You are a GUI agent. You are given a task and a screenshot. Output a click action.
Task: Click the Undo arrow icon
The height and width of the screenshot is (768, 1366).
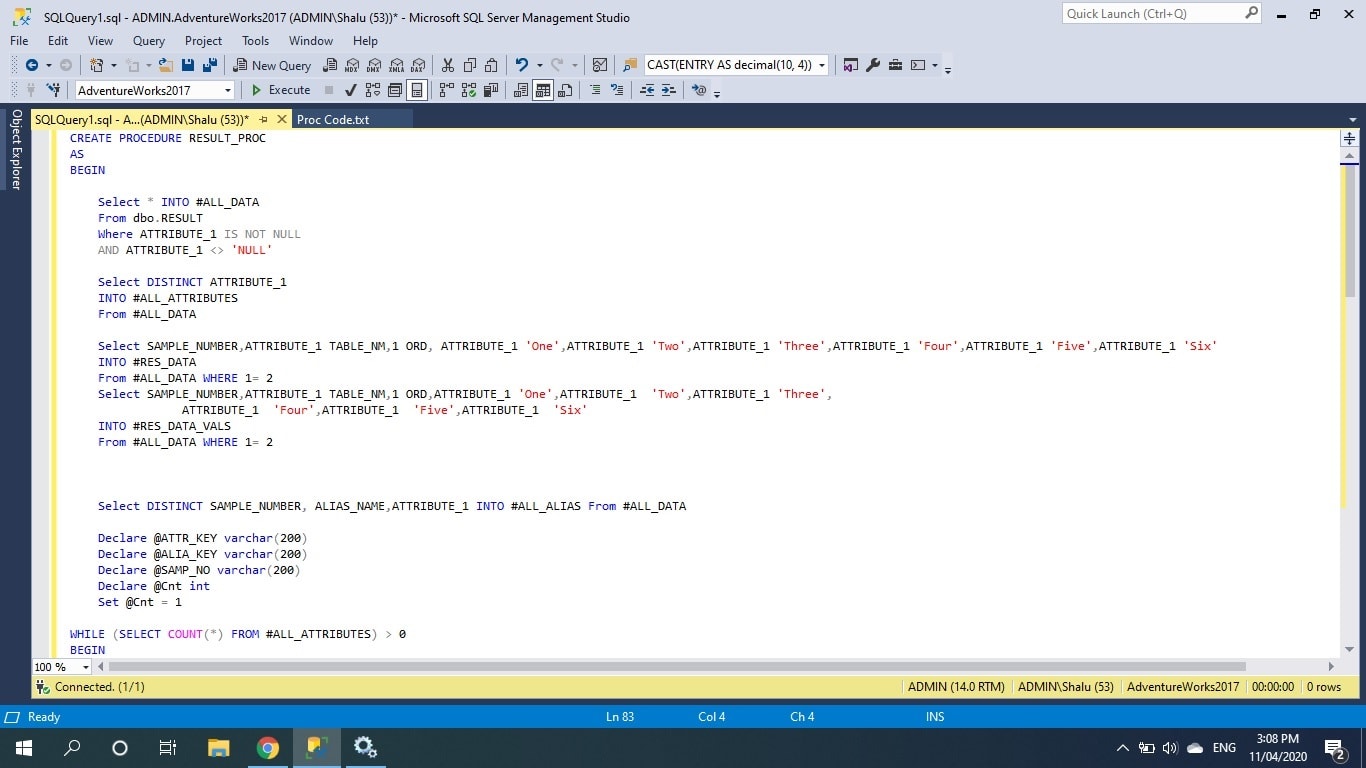pyautogui.click(x=521, y=65)
